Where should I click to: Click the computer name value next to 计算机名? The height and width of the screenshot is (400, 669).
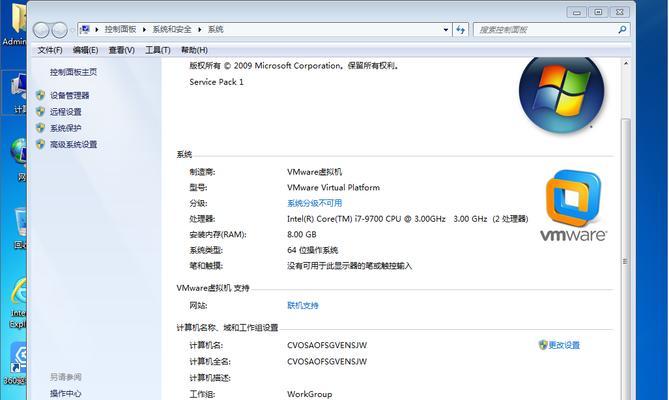327,345
